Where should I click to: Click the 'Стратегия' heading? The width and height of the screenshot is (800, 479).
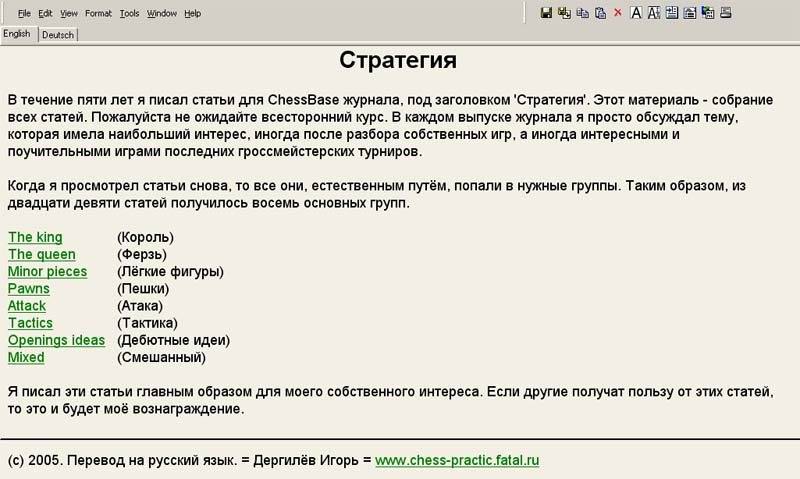(x=398, y=60)
